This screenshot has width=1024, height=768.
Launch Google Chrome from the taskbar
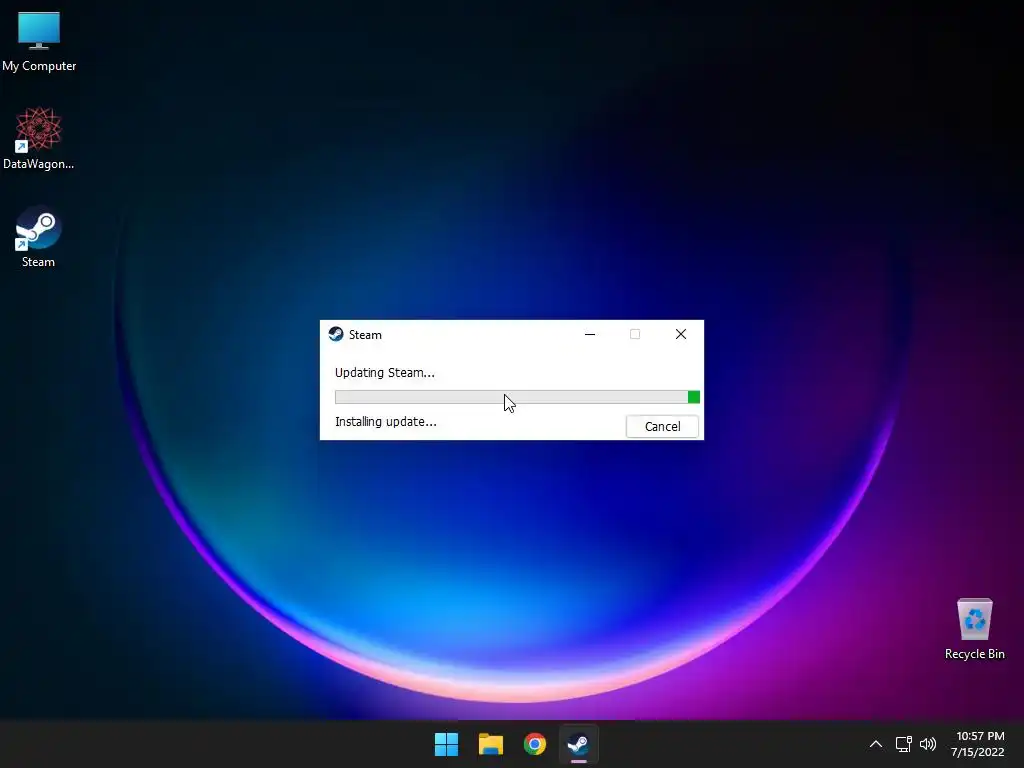click(535, 744)
